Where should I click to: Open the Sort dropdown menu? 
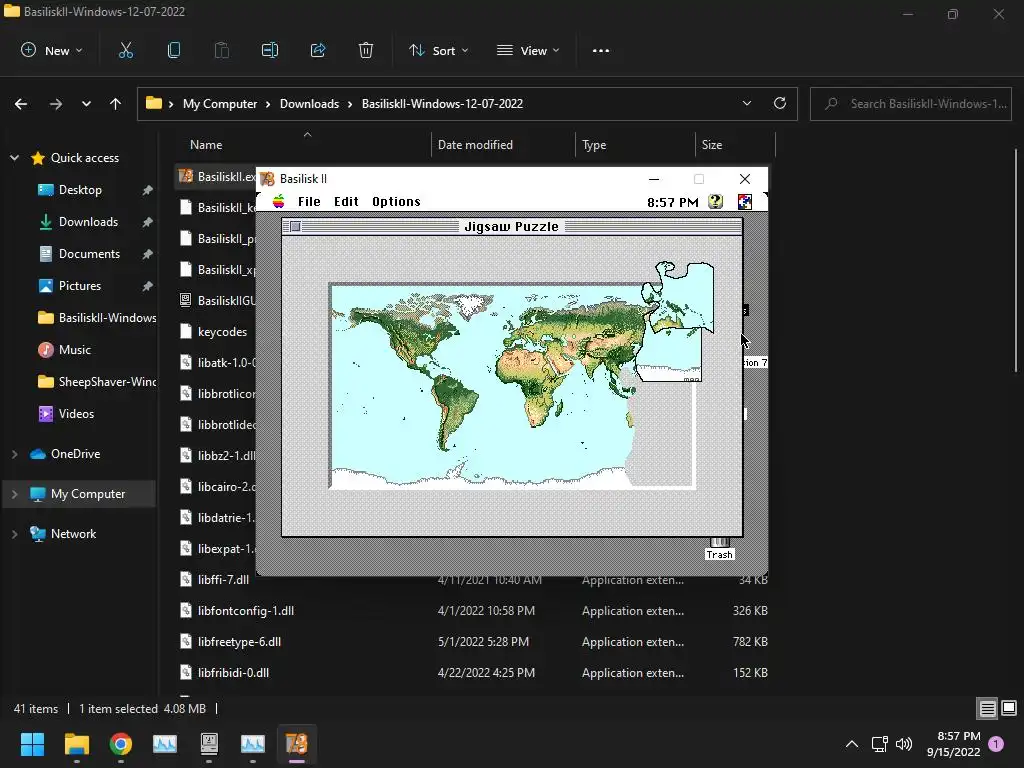point(438,50)
